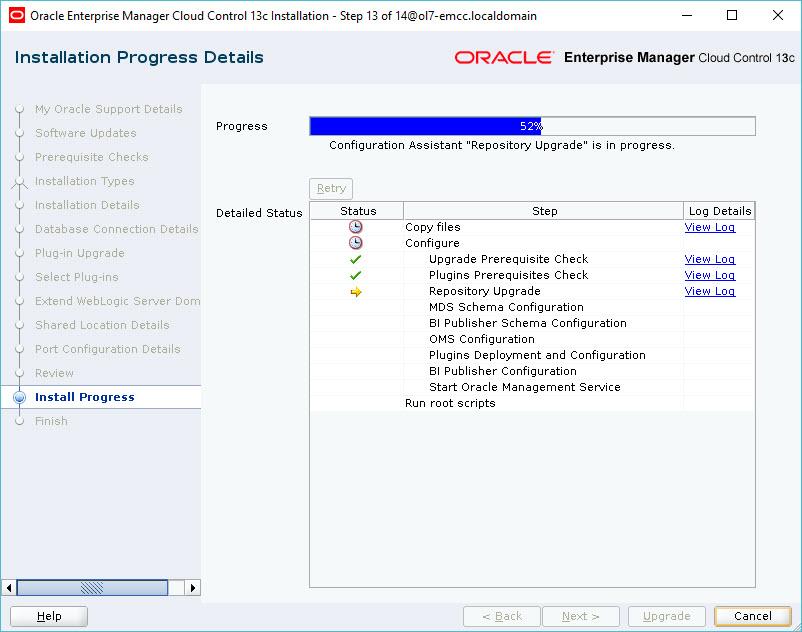Select Installation Types step in sidebar

tap(84, 181)
